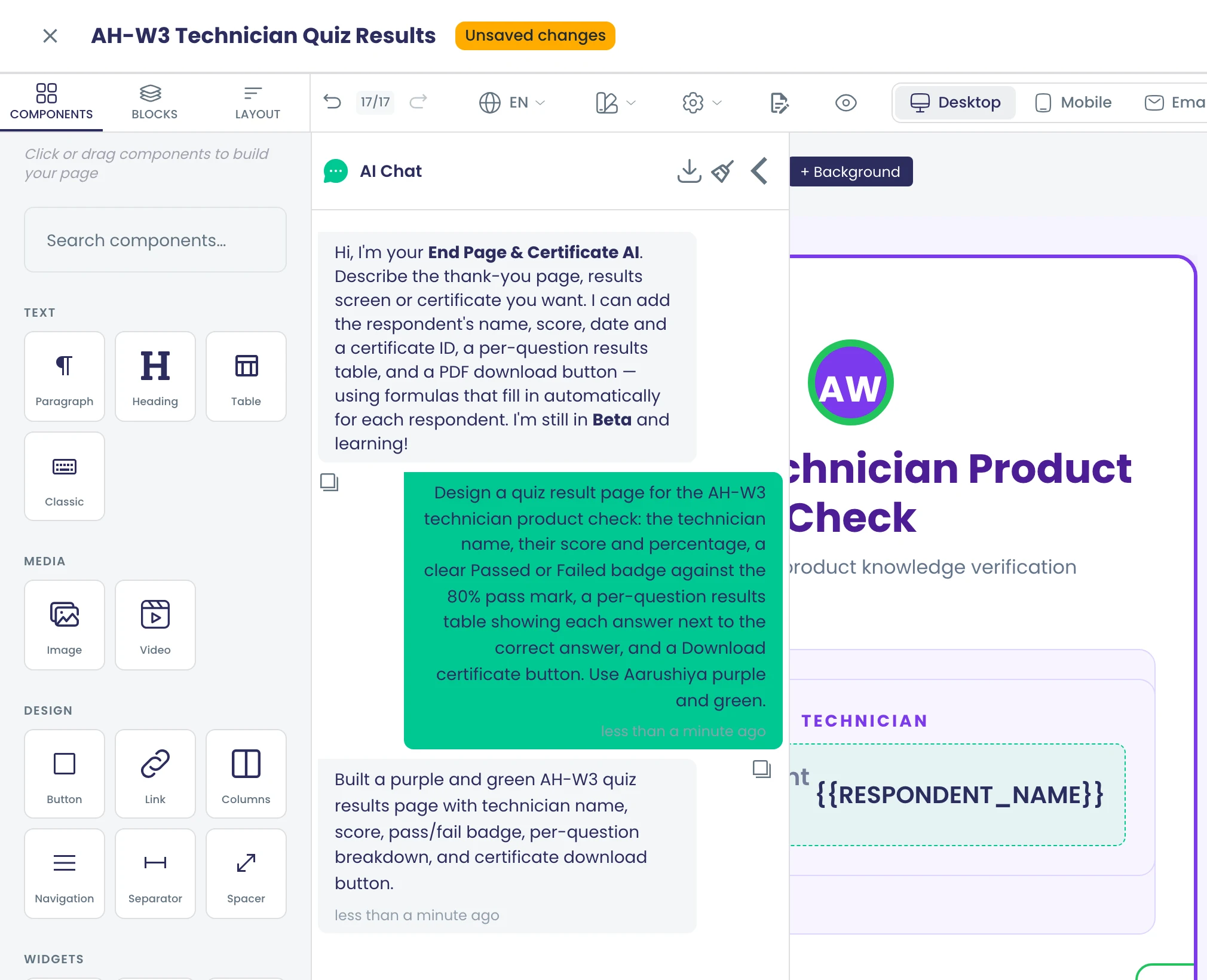1207x980 pixels.
Task: Expand the theme design dropdown
Action: pyautogui.click(x=615, y=103)
